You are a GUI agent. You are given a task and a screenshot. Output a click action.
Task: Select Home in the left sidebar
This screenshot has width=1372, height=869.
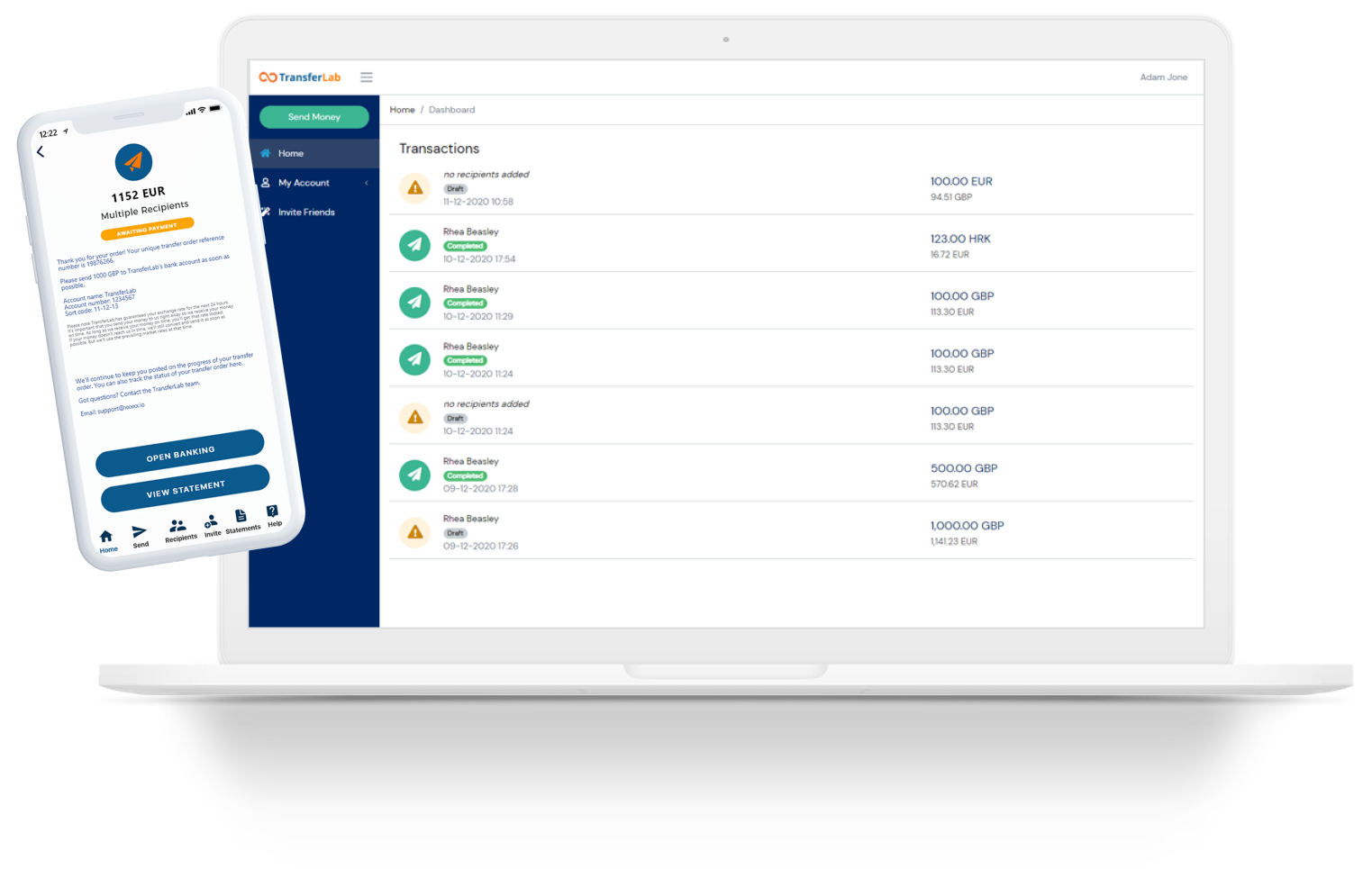click(290, 154)
